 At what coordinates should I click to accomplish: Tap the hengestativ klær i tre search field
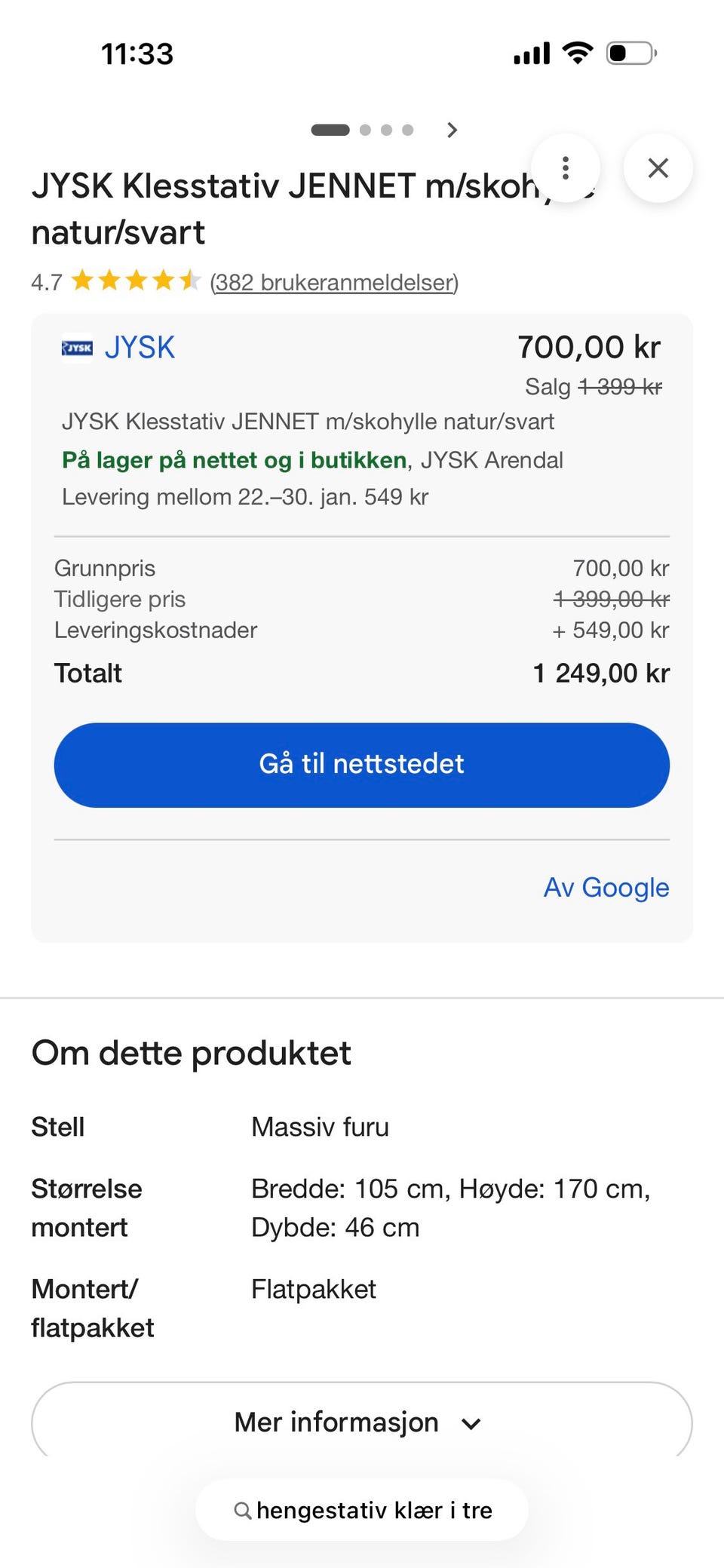click(362, 1510)
